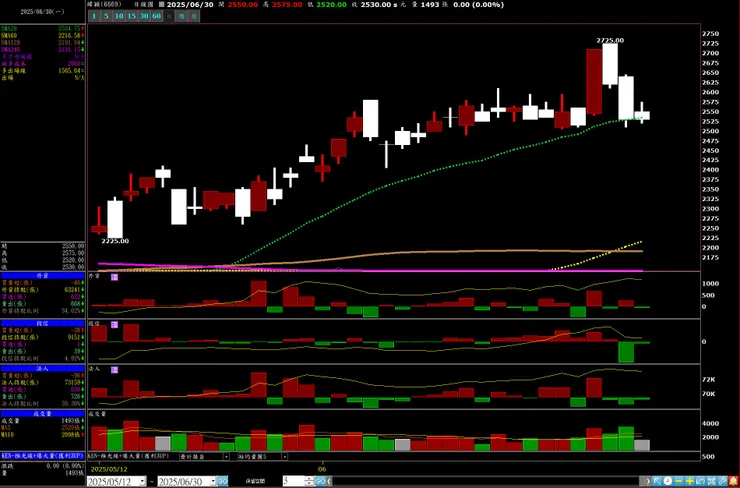Click the purple settings icon in 外資 panel

pos(114,277)
